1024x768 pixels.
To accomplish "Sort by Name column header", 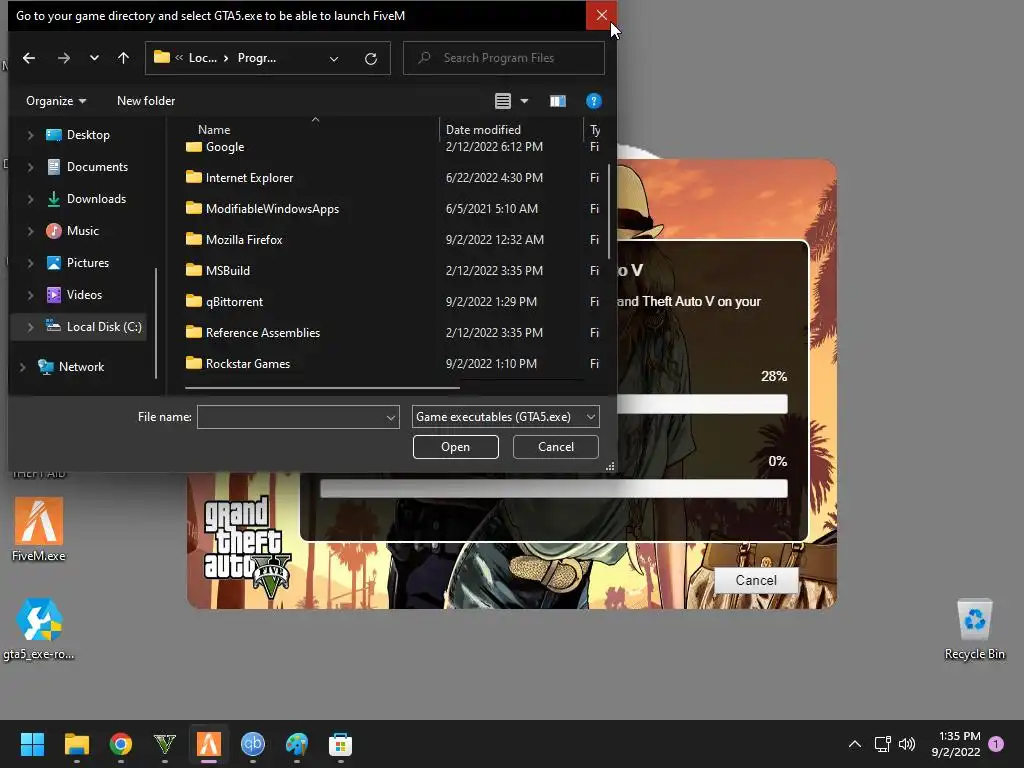I will point(214,129).
